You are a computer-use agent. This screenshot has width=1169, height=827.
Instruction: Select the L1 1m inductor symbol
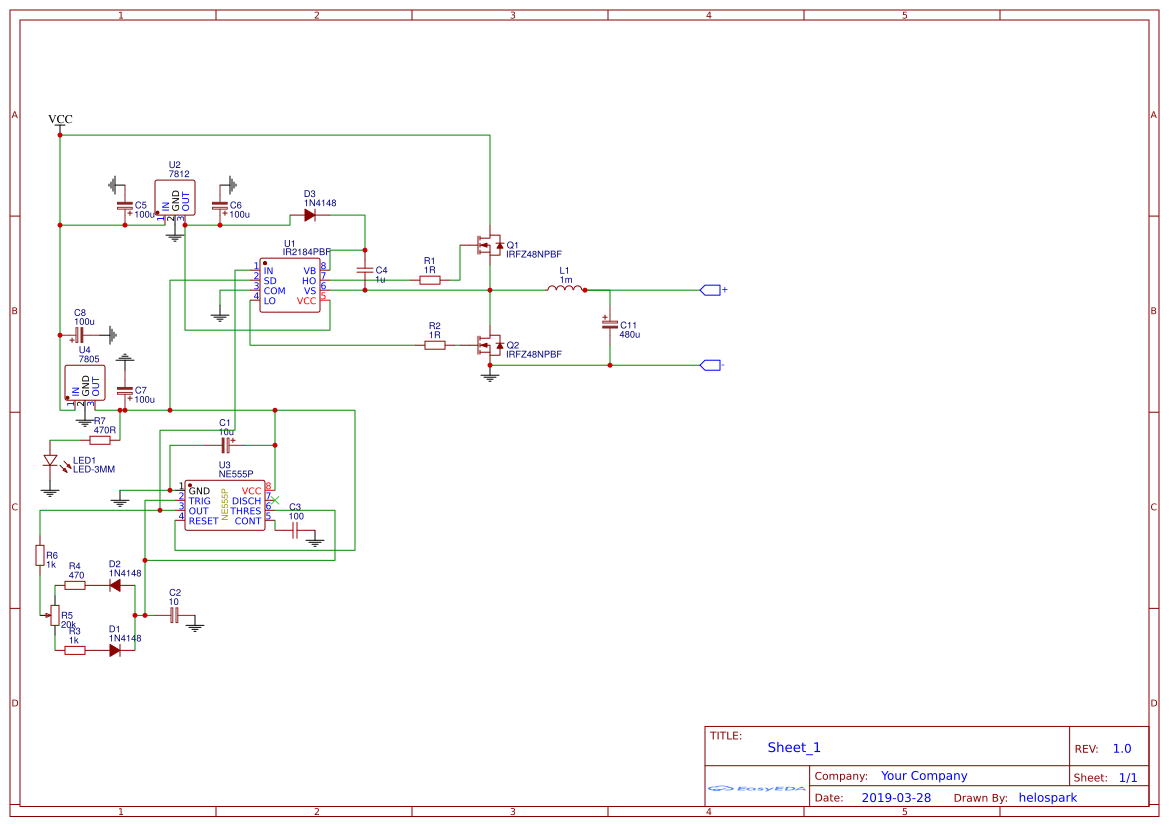tap(566, 289)
